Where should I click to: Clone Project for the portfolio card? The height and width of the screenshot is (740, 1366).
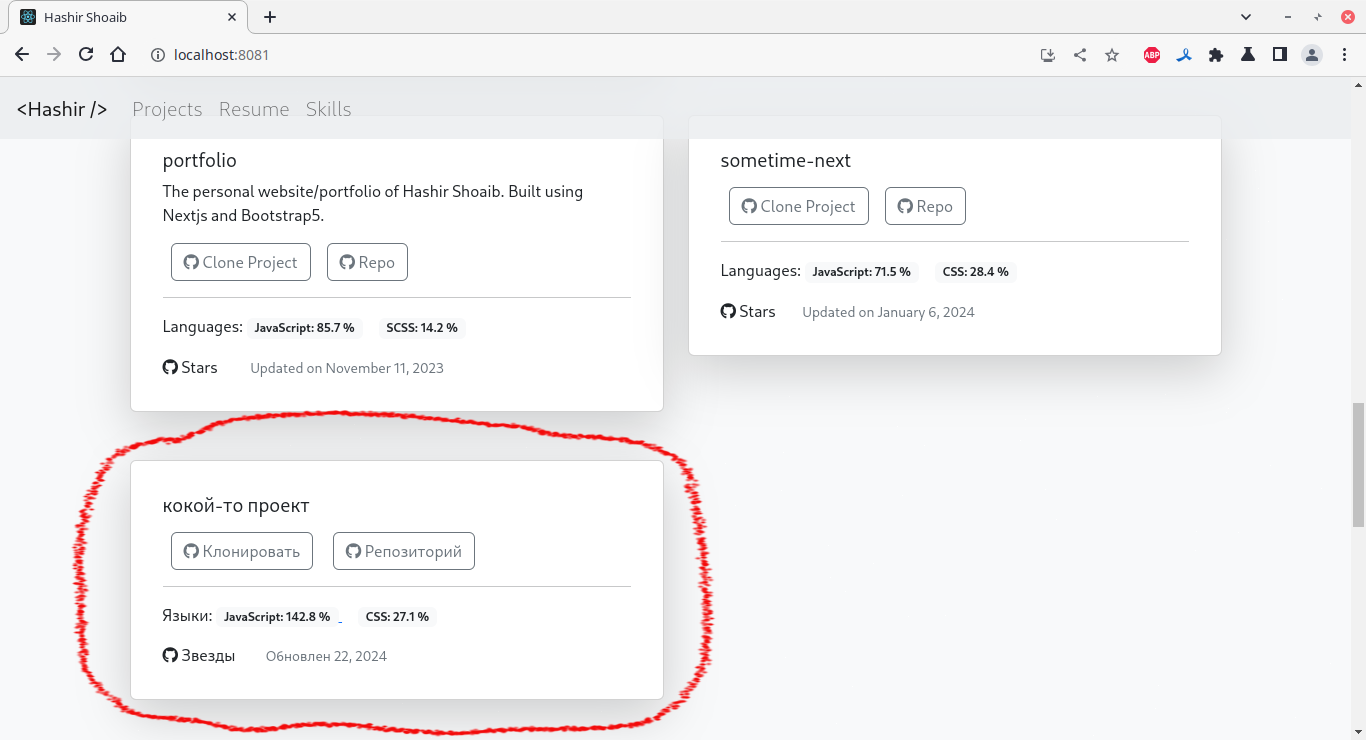pyautogui.click(x=241, y=262)
